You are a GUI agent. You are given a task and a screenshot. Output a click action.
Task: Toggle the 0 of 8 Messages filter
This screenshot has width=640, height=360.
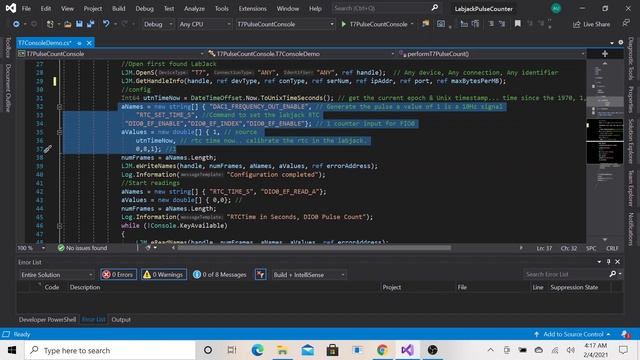220,275
